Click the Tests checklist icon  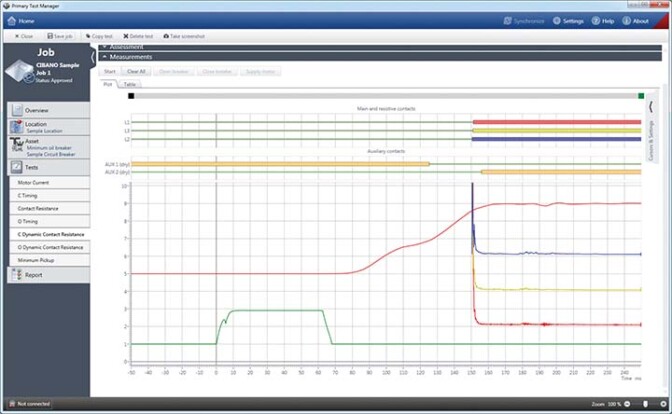click(17, 167)
